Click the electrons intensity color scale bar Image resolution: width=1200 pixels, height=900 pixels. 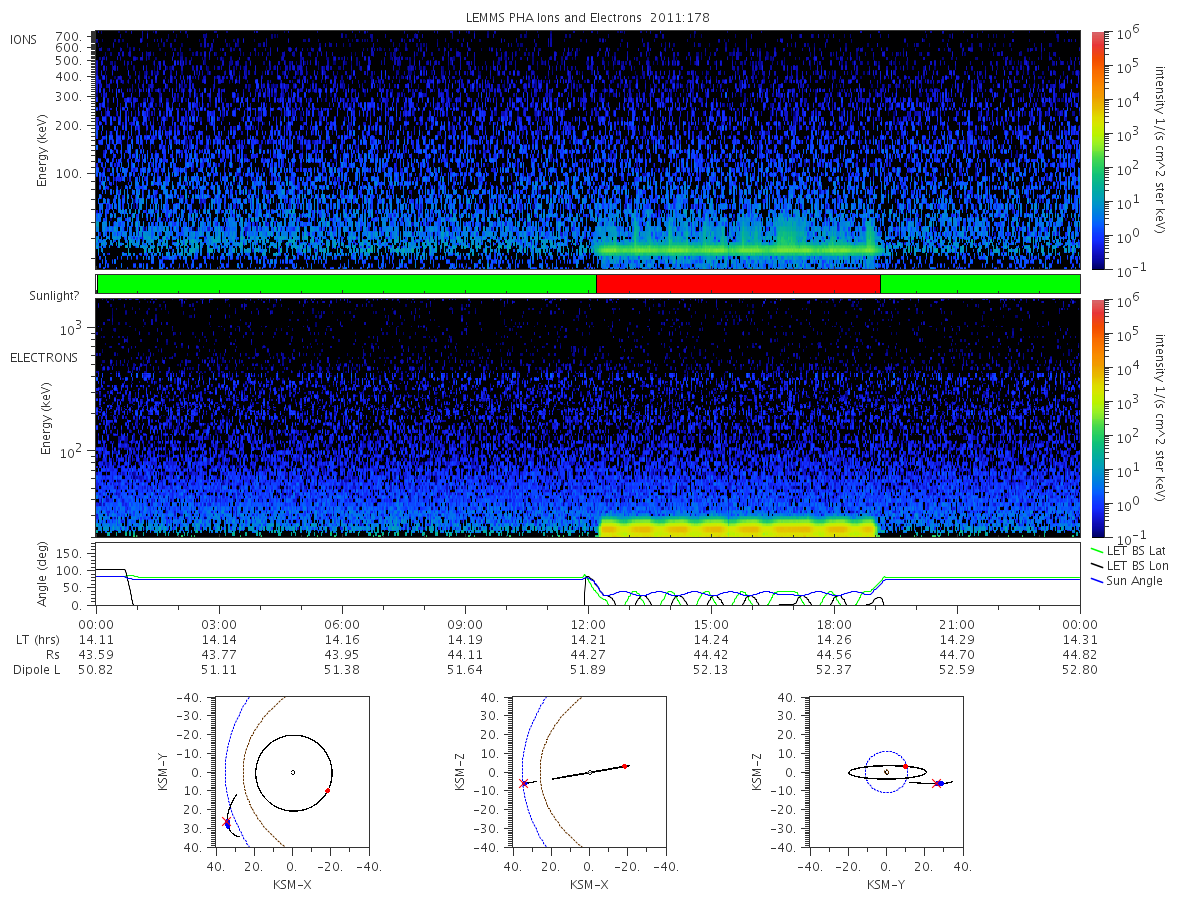coord(1097,418)
